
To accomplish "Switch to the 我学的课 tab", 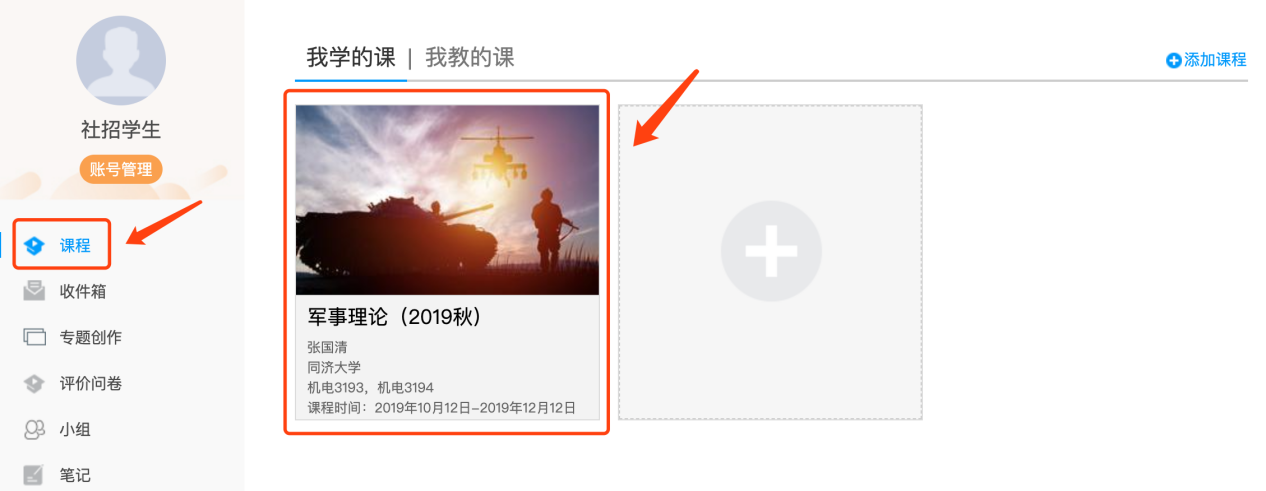I will pyautogui.click(x=351, y=57).
